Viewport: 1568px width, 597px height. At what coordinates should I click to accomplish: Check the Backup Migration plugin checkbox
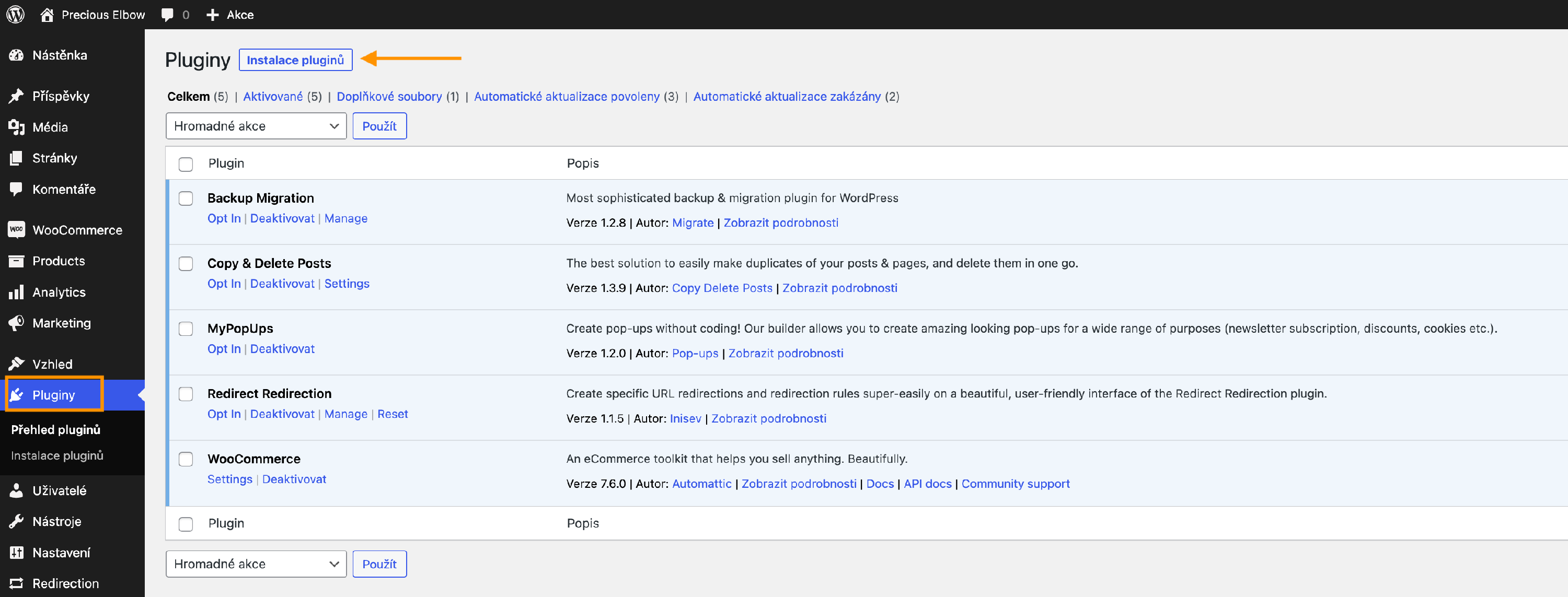(186, 198)
